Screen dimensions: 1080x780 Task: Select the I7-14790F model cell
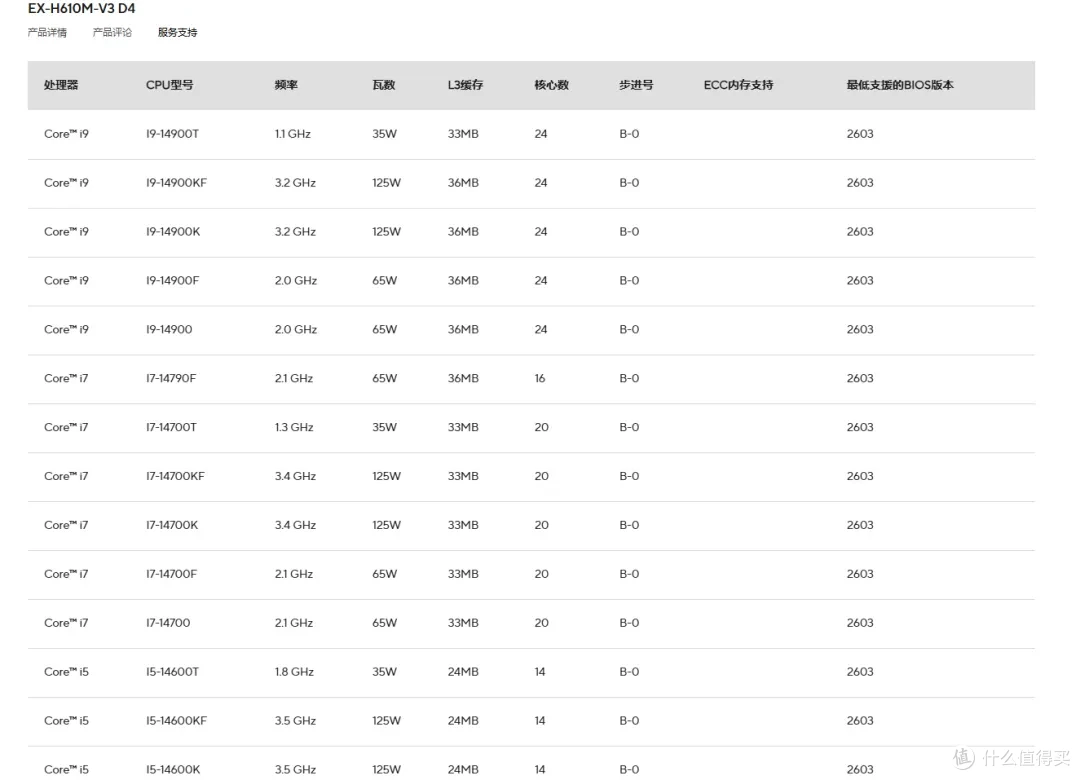pyautogui.click(x=171, y=378)
